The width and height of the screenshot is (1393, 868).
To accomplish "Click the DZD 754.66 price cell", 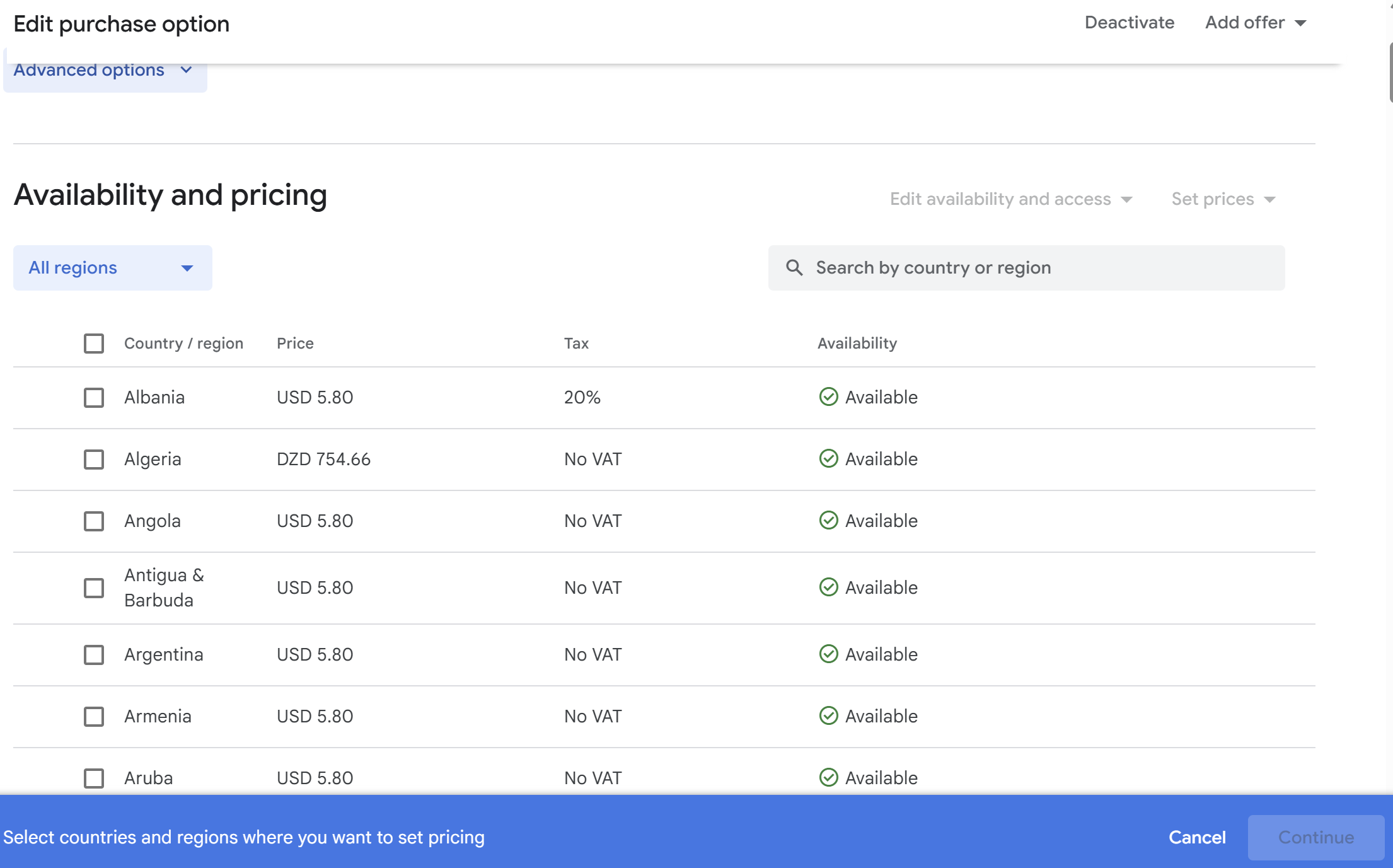I will pyautogui.click(x=324, y=460).
